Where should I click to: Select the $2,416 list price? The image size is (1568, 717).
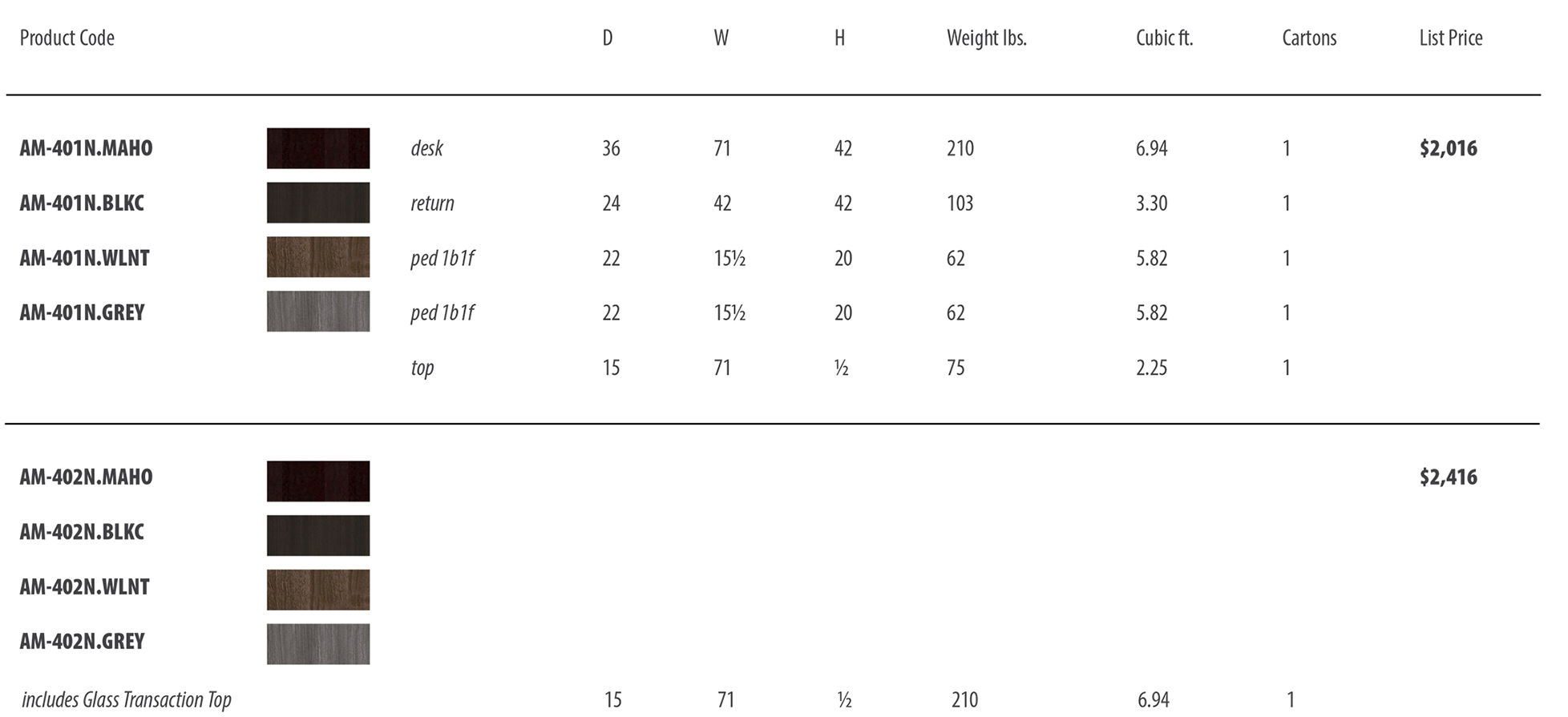[x=1448, y=477]
